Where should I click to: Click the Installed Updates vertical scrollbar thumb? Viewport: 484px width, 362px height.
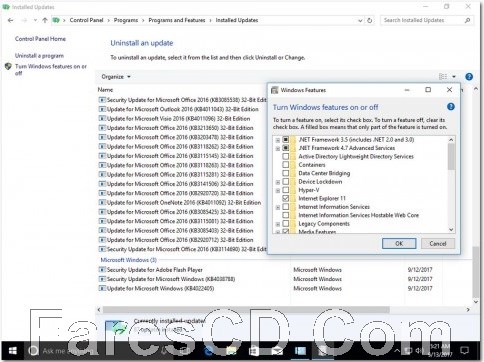click(475, 272)
